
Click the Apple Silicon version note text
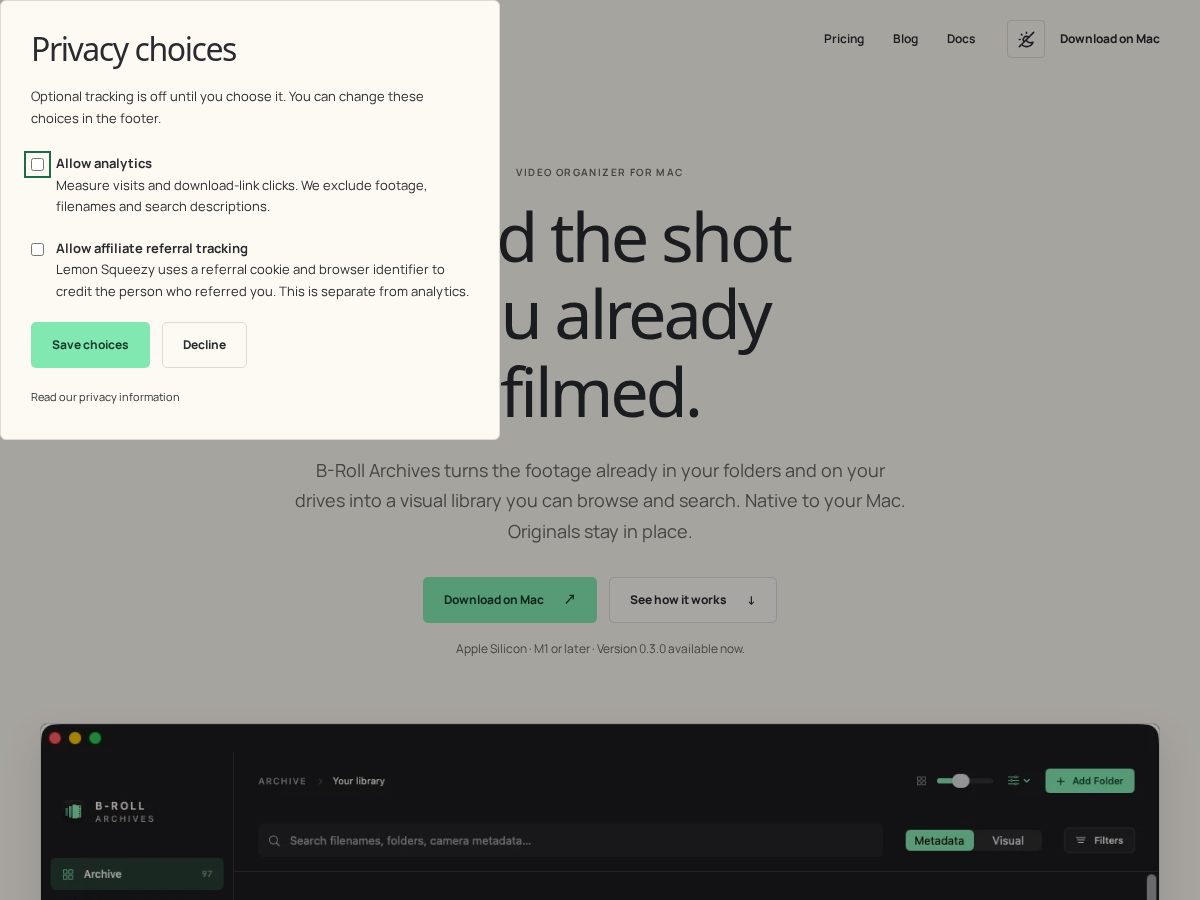pos(600,649)
